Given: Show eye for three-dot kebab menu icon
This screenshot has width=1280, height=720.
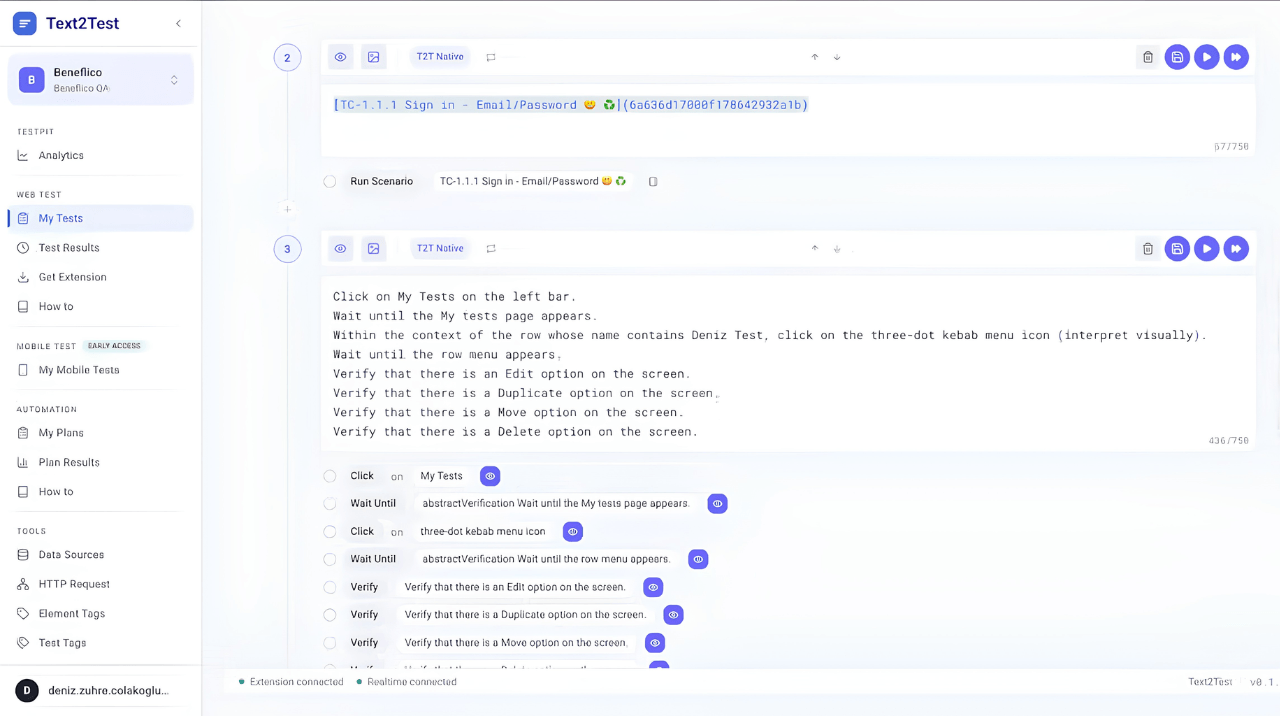Looking at the screenshot, I should pyautogui.click(x=573, y=532).
